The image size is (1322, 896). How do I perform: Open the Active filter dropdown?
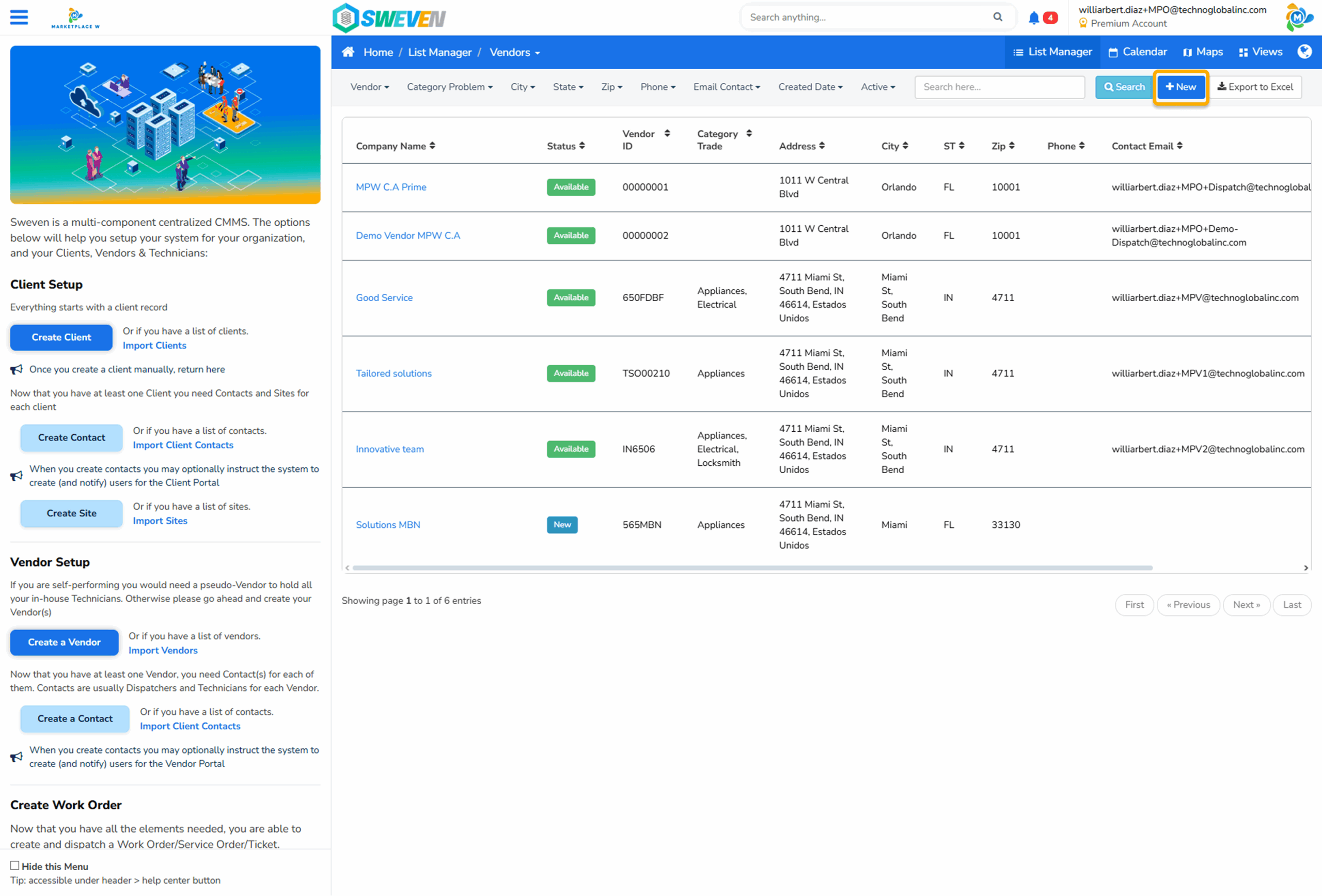pyautogui.click(x=877, y=87)
